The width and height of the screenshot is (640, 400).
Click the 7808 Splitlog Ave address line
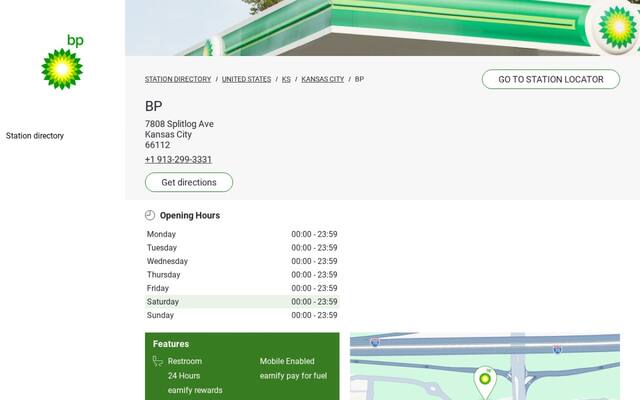[179, 124]
